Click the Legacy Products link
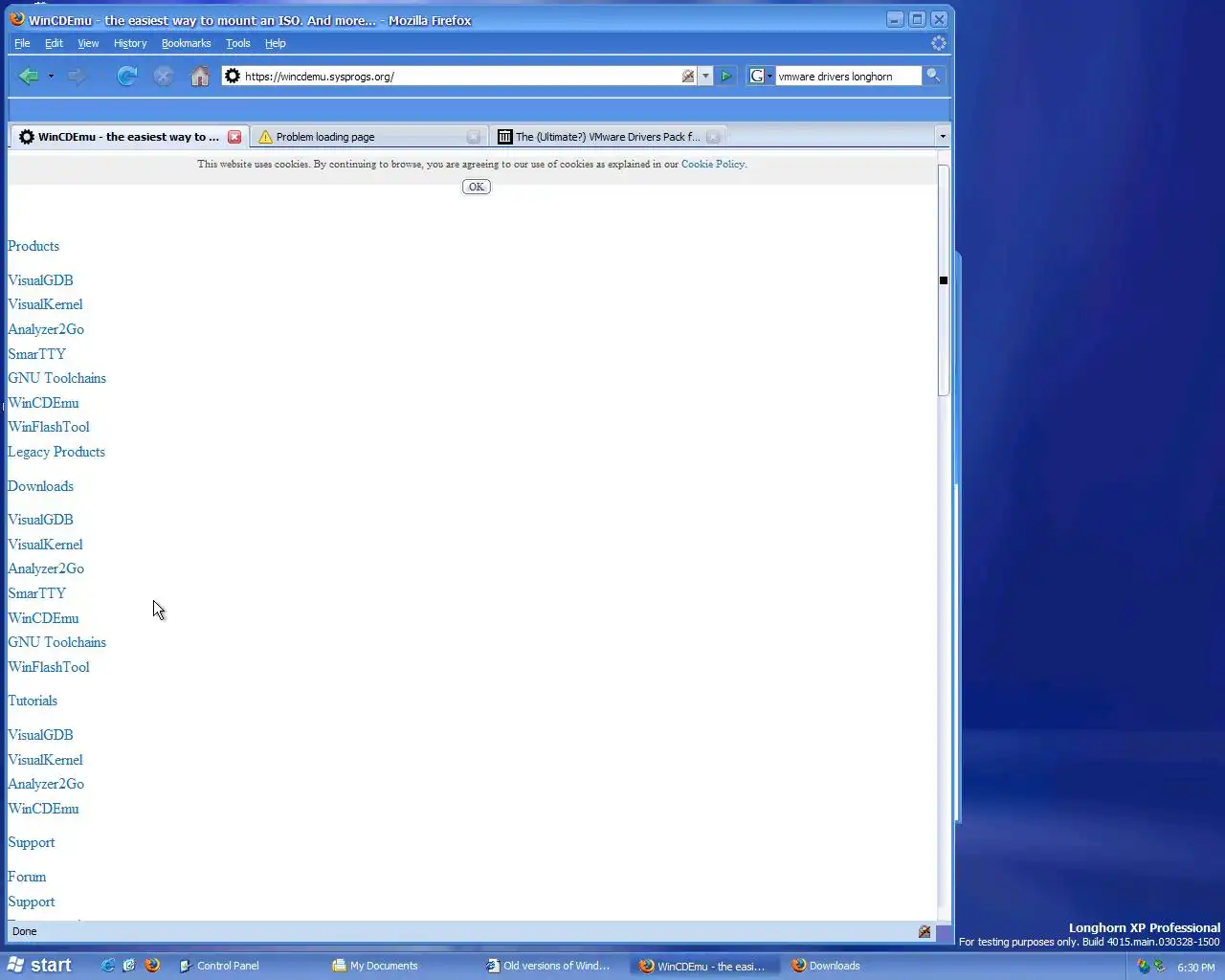The width and height of the screenshot is (1225, 980). tap(56, 452)
